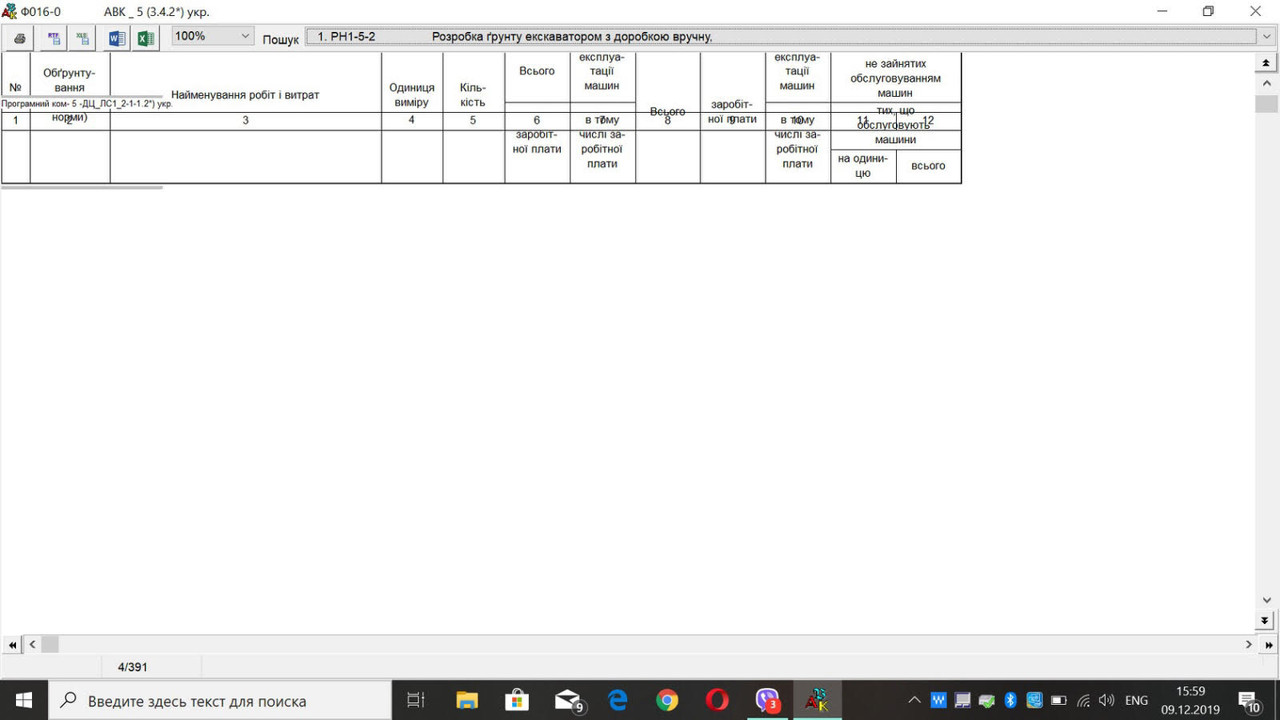Save the report as XLS file
This screenshot has height=720, width=1280.
point(83,38)
